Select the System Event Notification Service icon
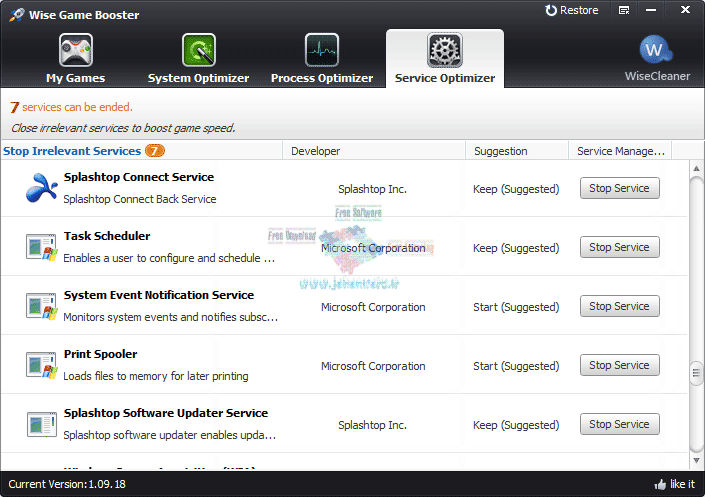705x497 pixels. pos(41,306)
